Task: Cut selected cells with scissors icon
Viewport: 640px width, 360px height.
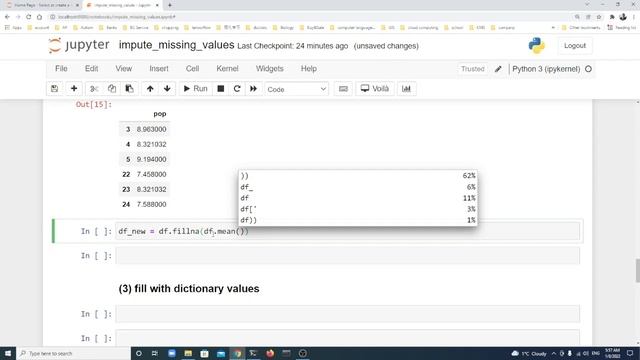Action: [x=94, y=89]
